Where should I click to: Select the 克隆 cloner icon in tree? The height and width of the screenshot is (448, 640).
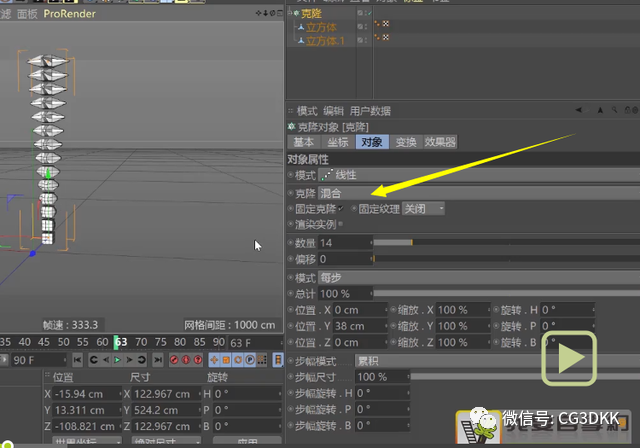tap(296, 13)
